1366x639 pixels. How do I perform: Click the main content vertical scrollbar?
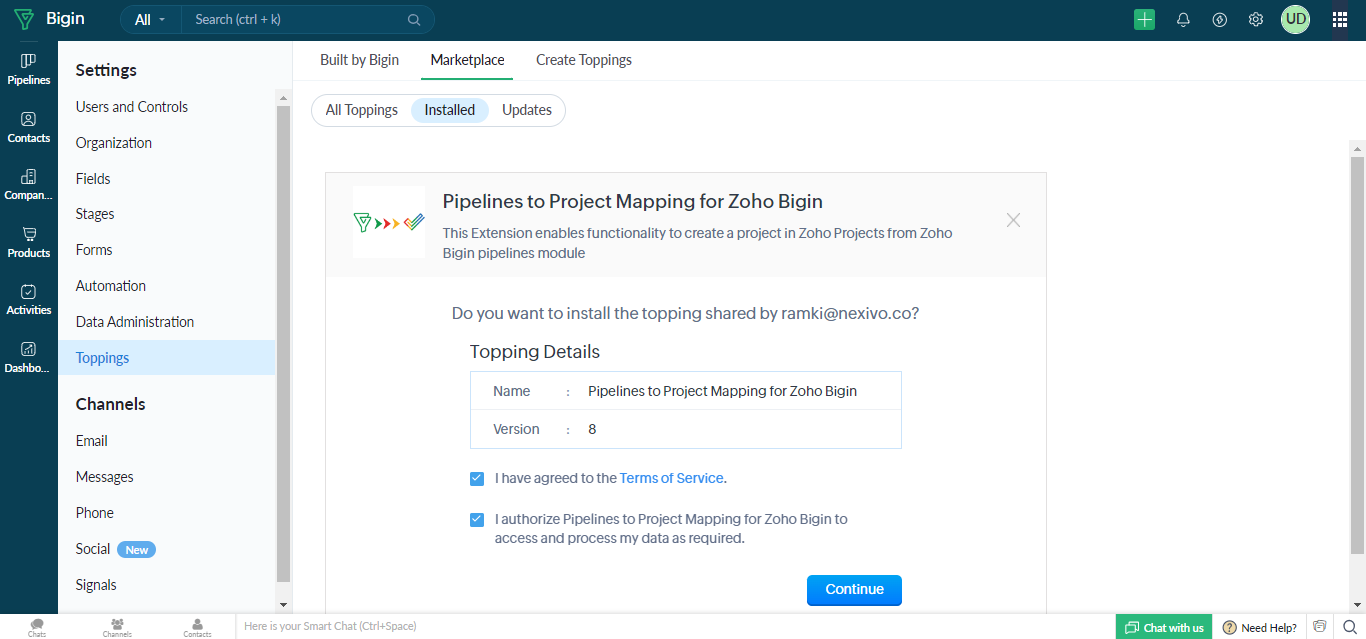[x=1357, y=355]
